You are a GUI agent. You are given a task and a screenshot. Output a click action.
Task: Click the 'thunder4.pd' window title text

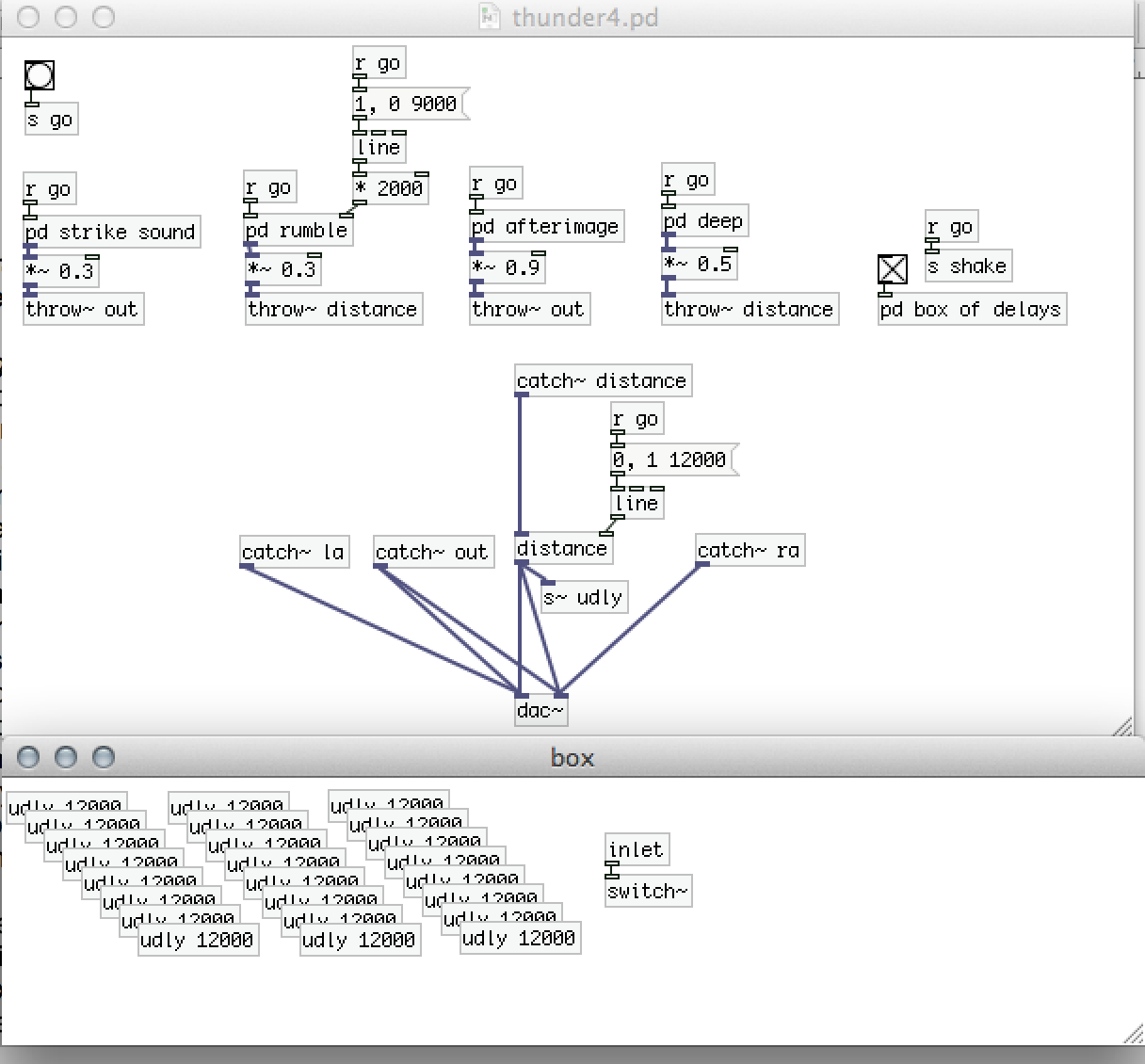click(586, 17)
